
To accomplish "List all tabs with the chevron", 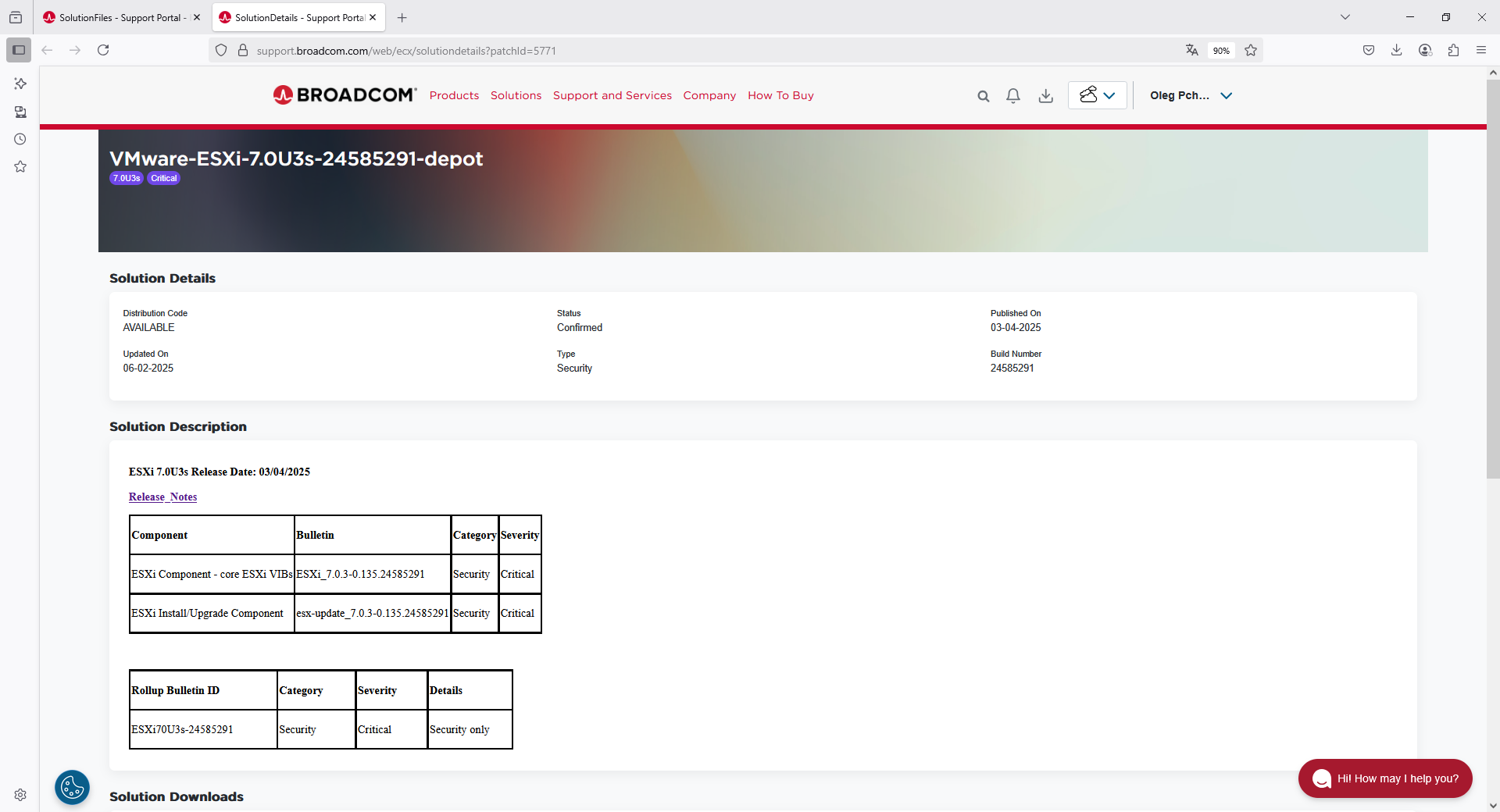I will pos(1345,17).
